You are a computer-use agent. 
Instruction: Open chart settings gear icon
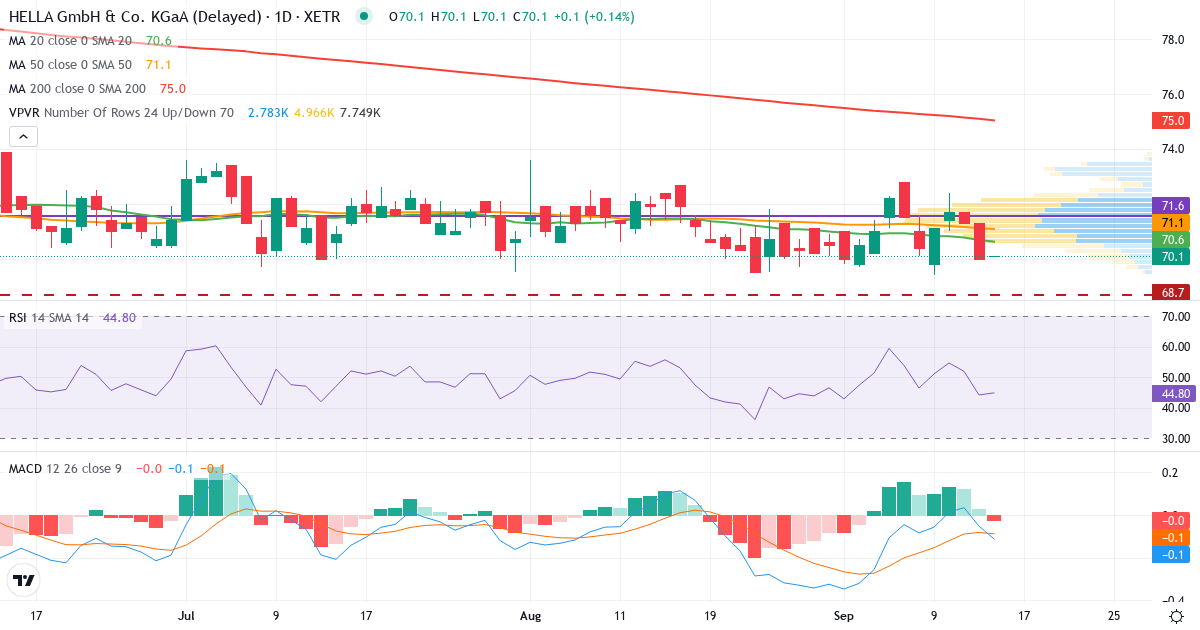1175,614
